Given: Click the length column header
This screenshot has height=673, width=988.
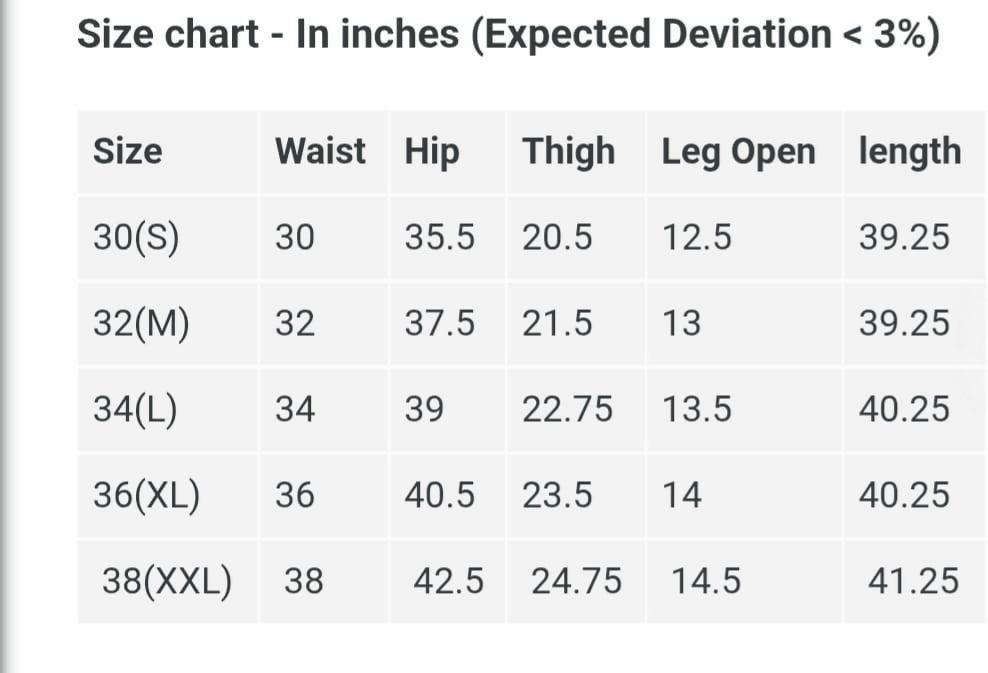Looking at the screenshot, I should point(909,152).
